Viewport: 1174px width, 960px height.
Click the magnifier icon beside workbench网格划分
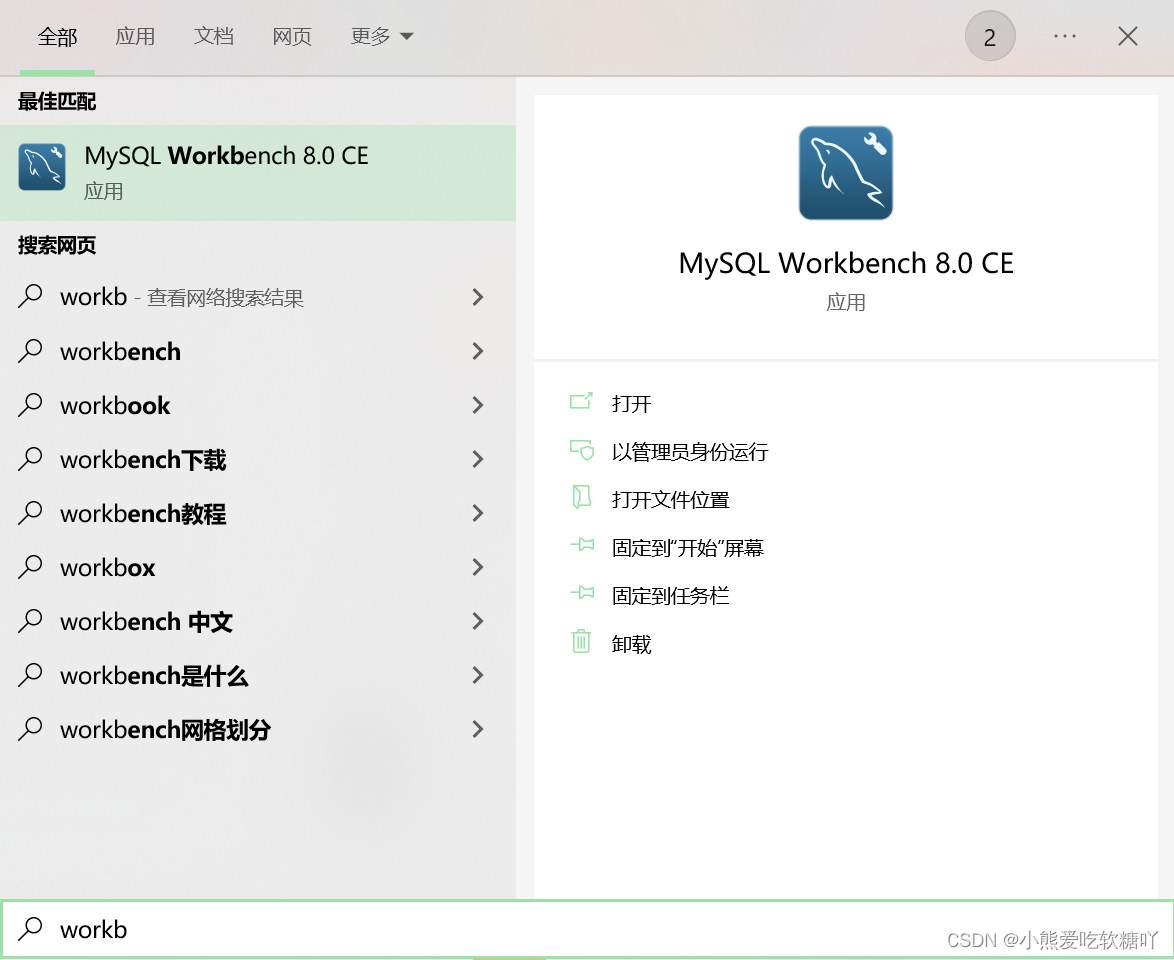tap(30, 729)
